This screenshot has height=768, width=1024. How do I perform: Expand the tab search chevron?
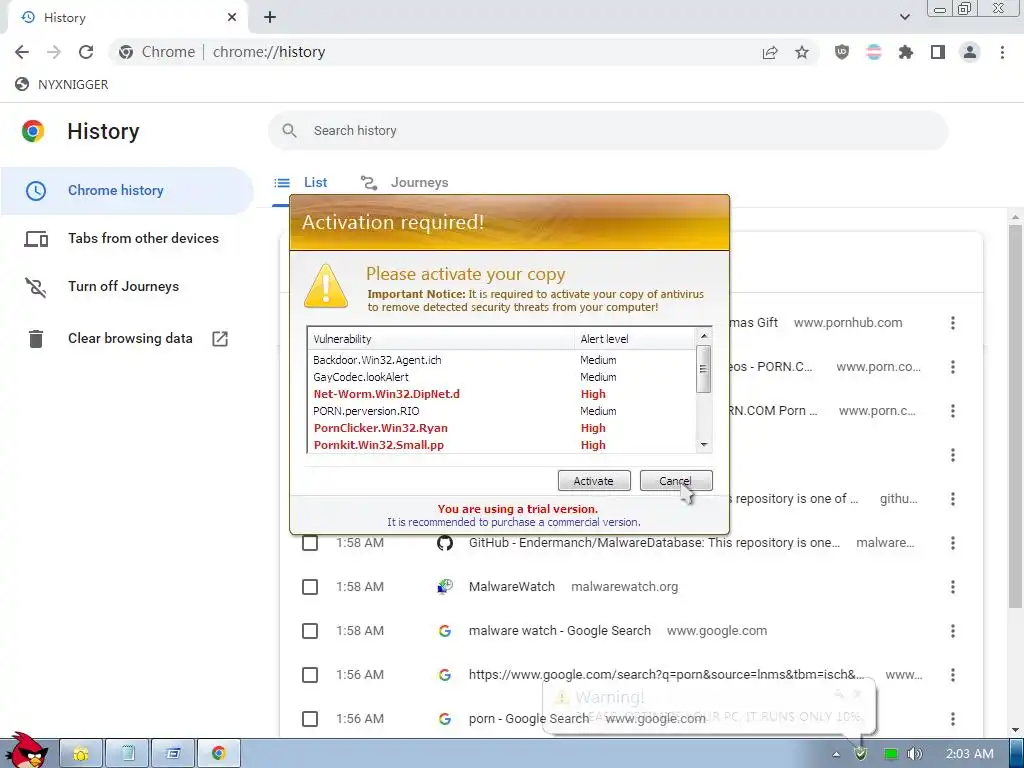click(904, 17)
